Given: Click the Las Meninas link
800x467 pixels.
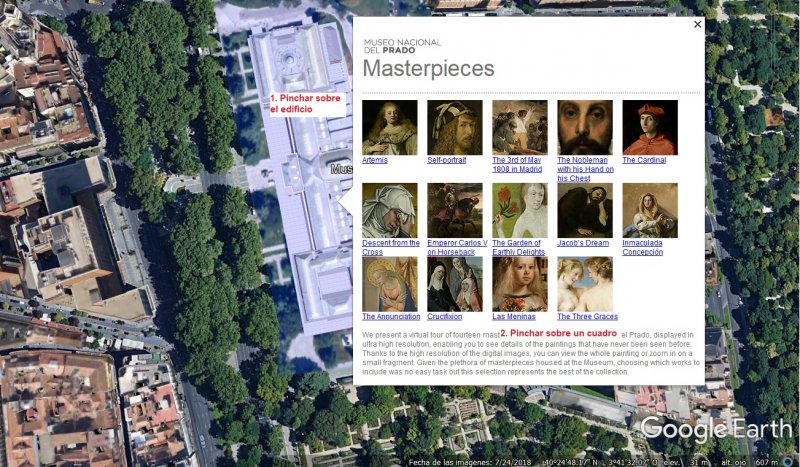Looking at the screenshot, I should tap(514, 316).
